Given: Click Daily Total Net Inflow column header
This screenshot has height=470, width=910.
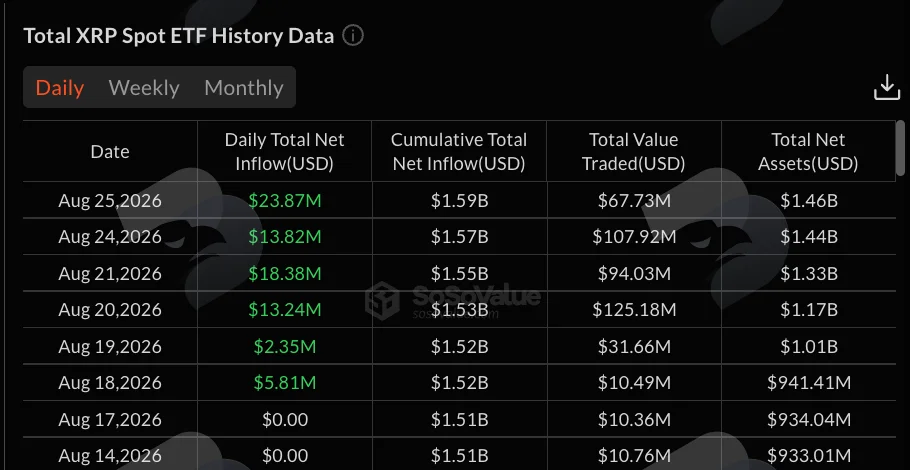Looking at the screenshot, I should point(284,151).
